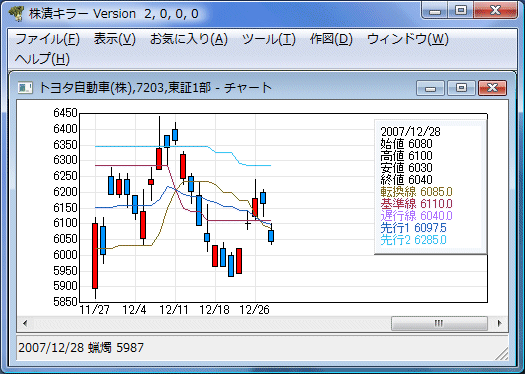Click the 株漬キラー application icon in title bar

coord(16,14)
